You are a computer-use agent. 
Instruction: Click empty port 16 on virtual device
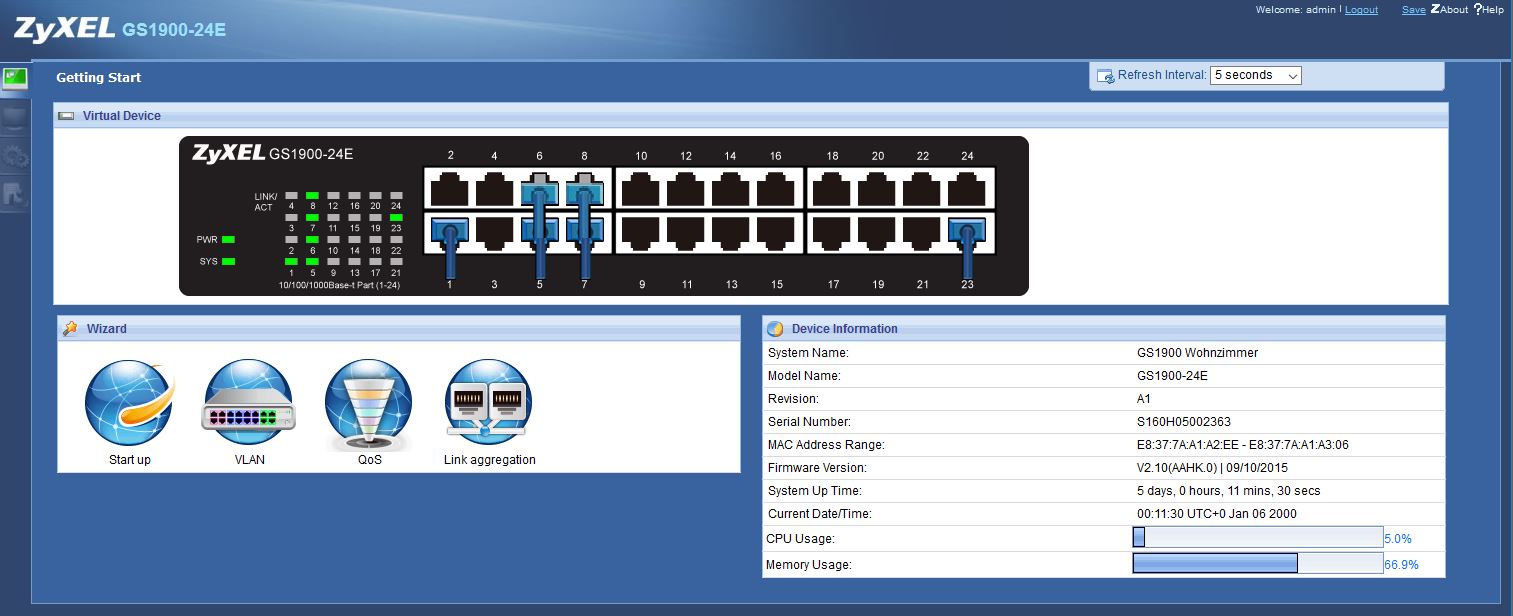[776, 188]
